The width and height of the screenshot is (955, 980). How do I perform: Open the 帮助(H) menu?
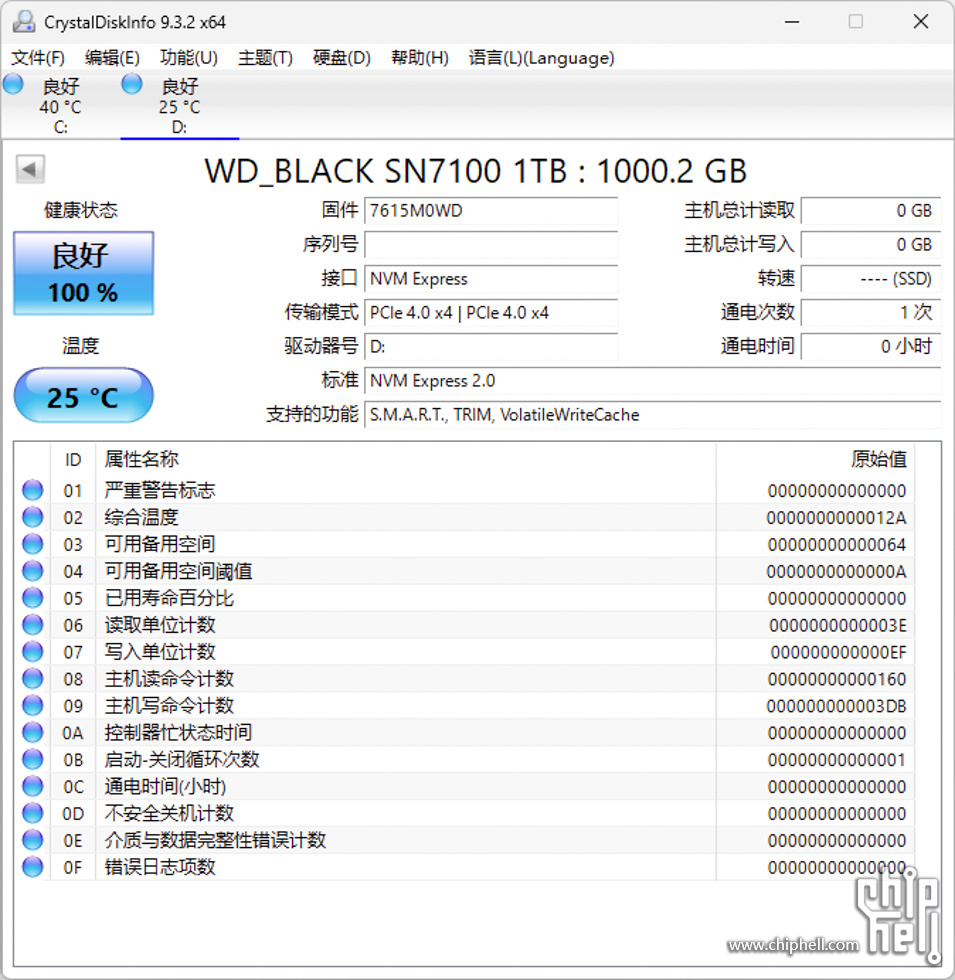[x=419, y=58]
